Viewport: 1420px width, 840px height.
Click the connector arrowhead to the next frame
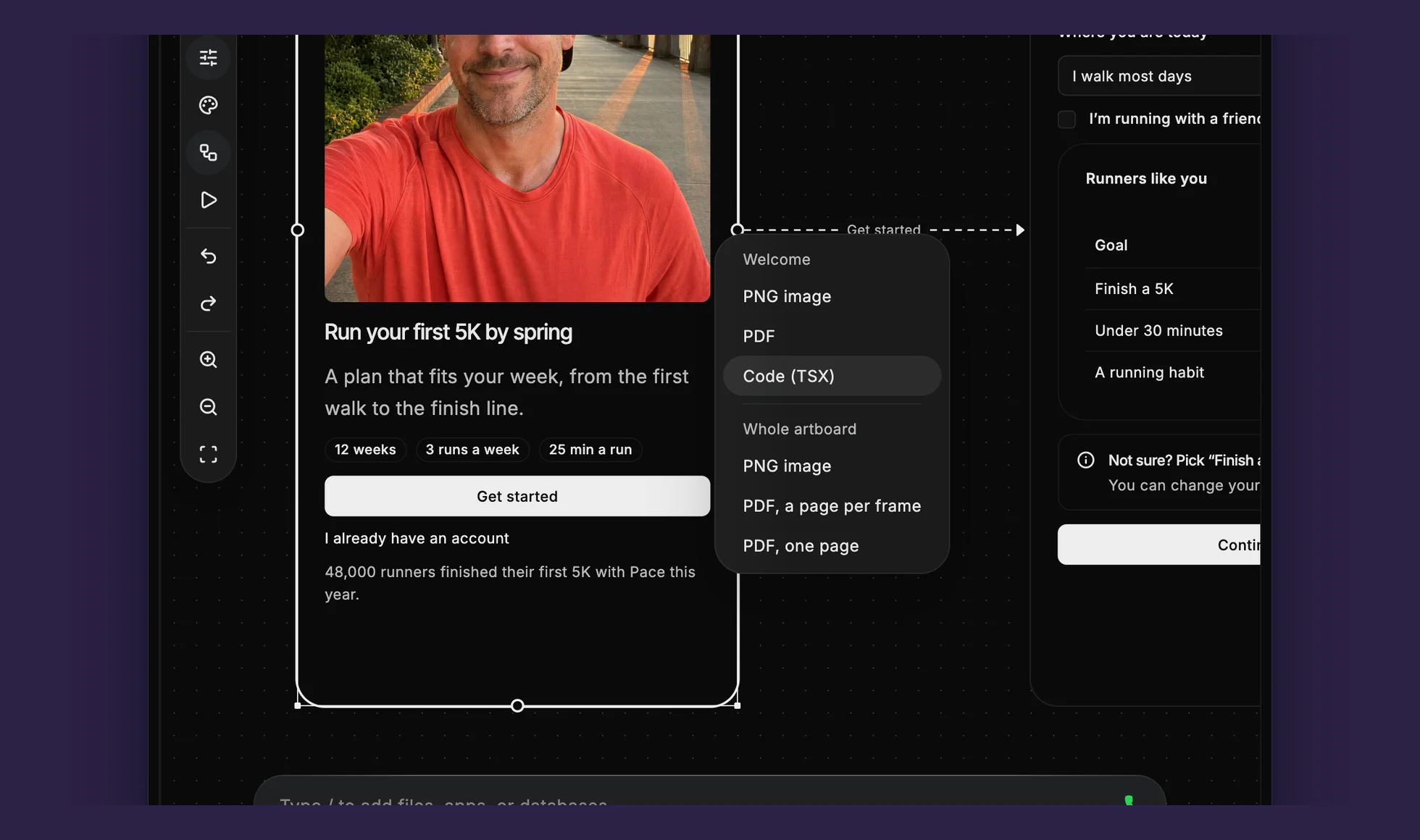pyautogui.click(x=1020, y=230)
